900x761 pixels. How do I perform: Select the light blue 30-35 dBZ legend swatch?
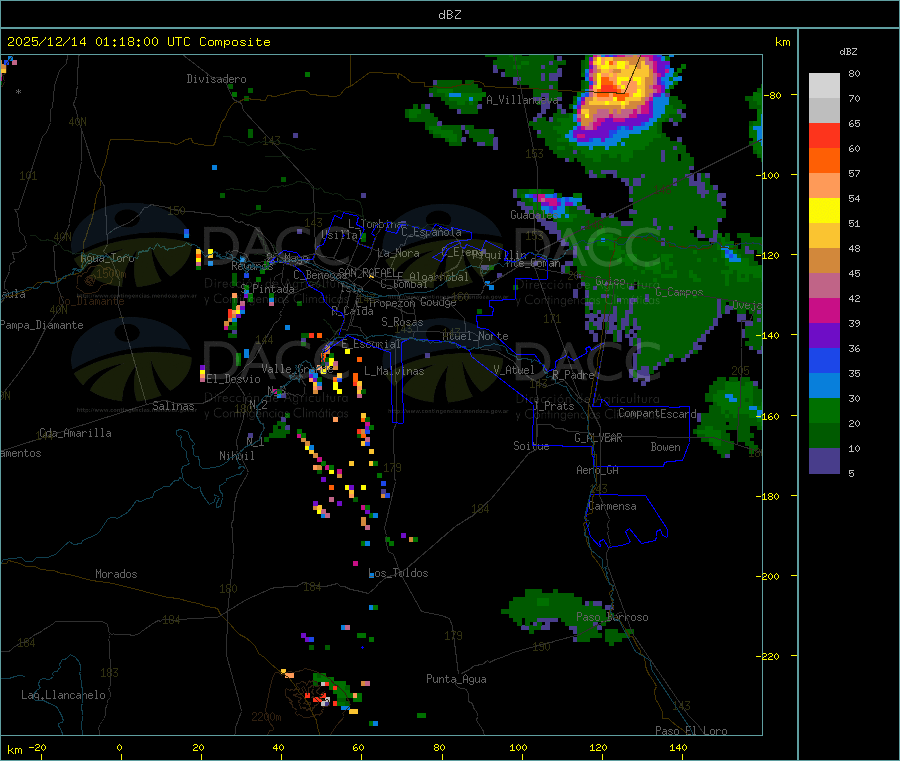tap(824, 386)
